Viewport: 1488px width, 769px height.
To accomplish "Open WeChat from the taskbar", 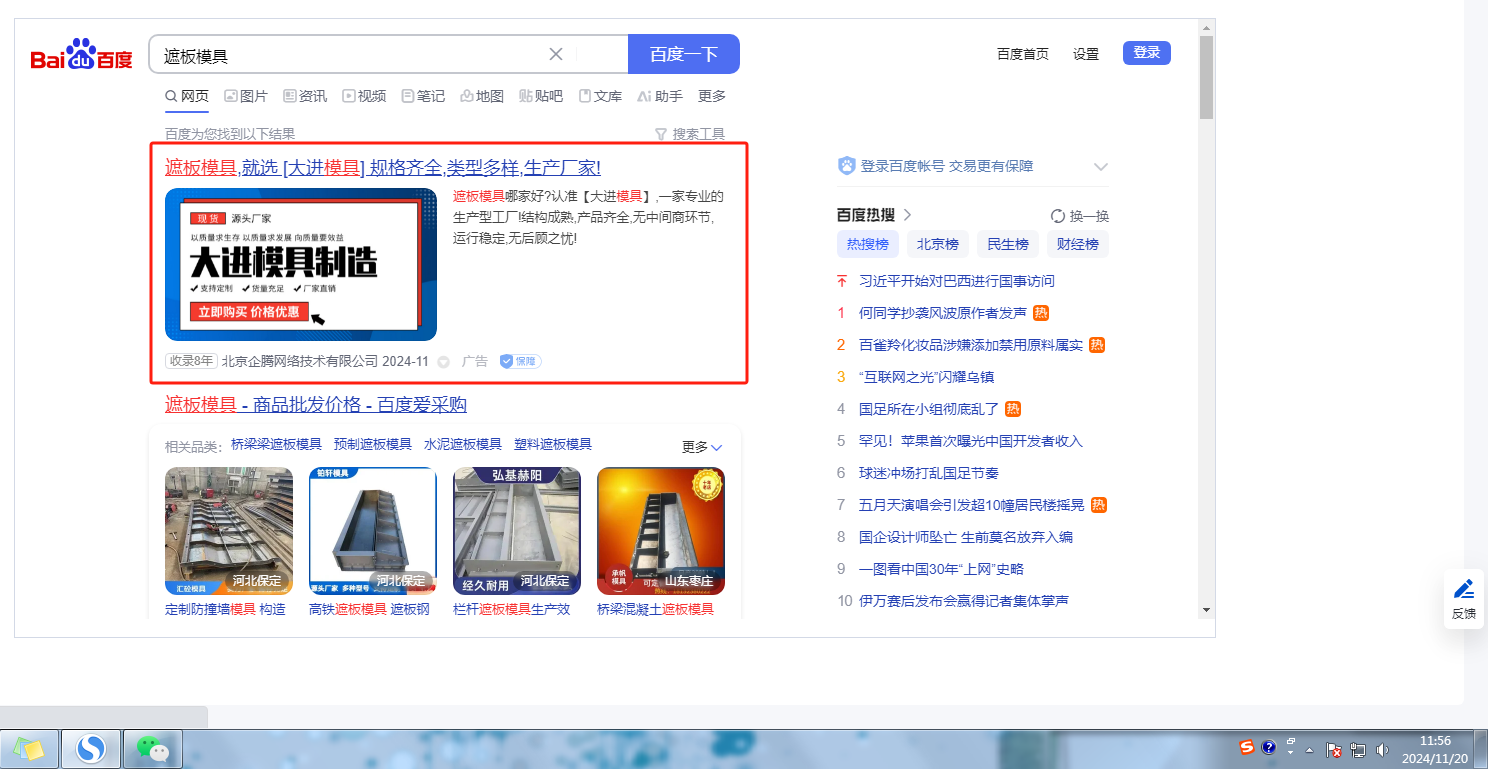I will coord(152,748).
